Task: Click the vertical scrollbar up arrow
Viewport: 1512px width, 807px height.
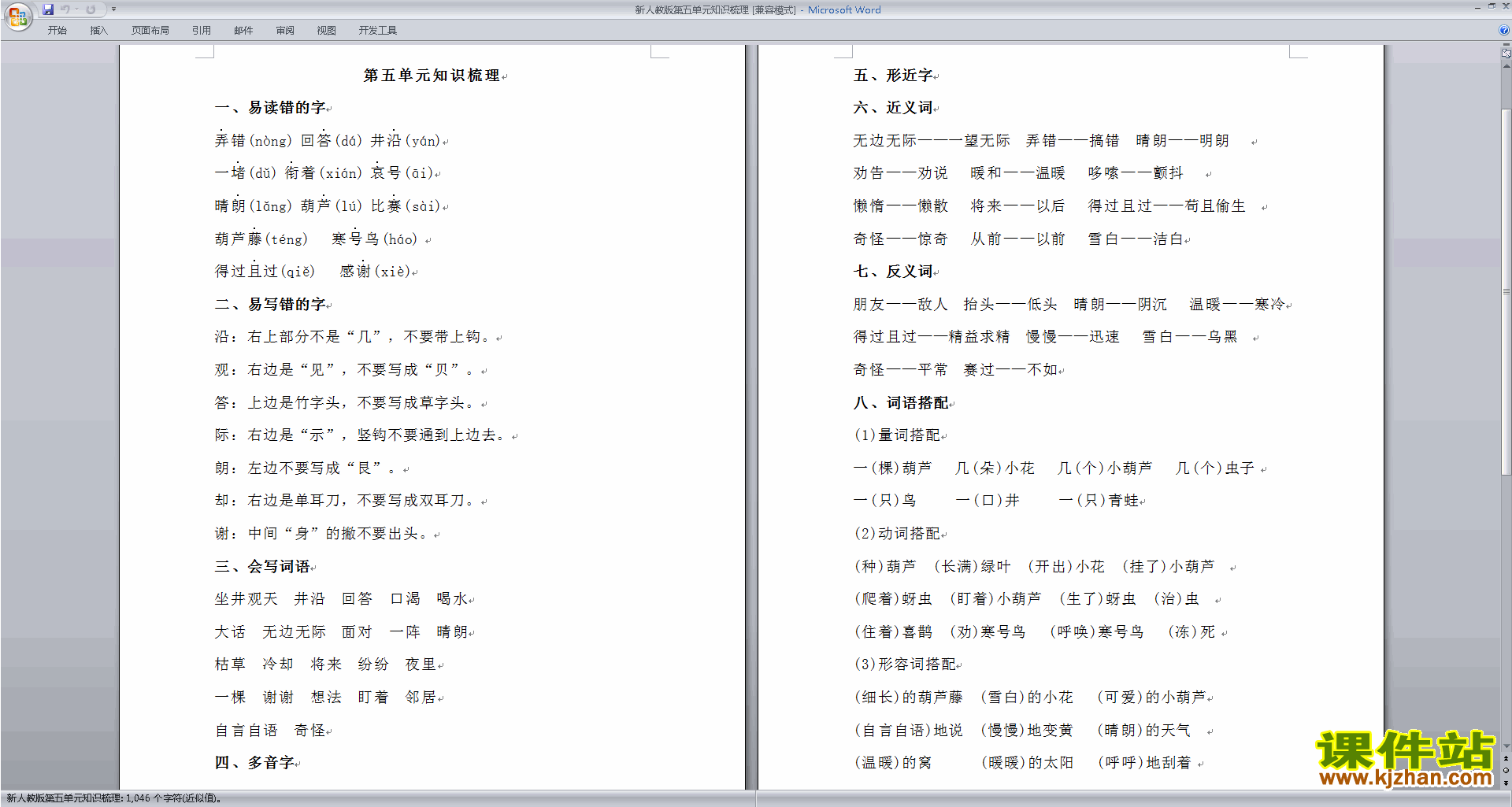Action: click(1506, 66)
